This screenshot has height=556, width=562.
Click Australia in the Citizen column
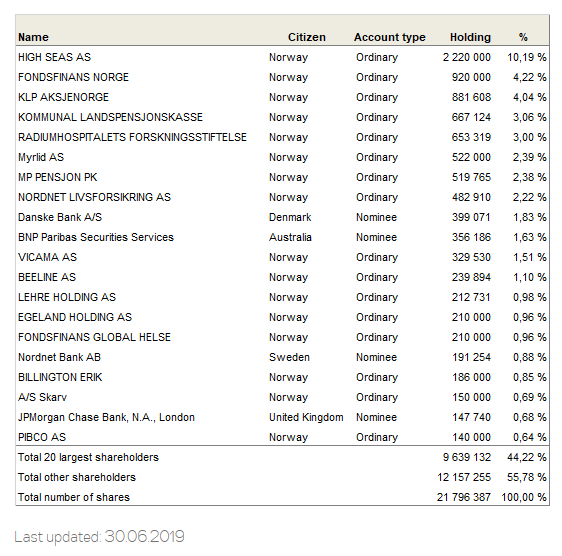point(290,237)
